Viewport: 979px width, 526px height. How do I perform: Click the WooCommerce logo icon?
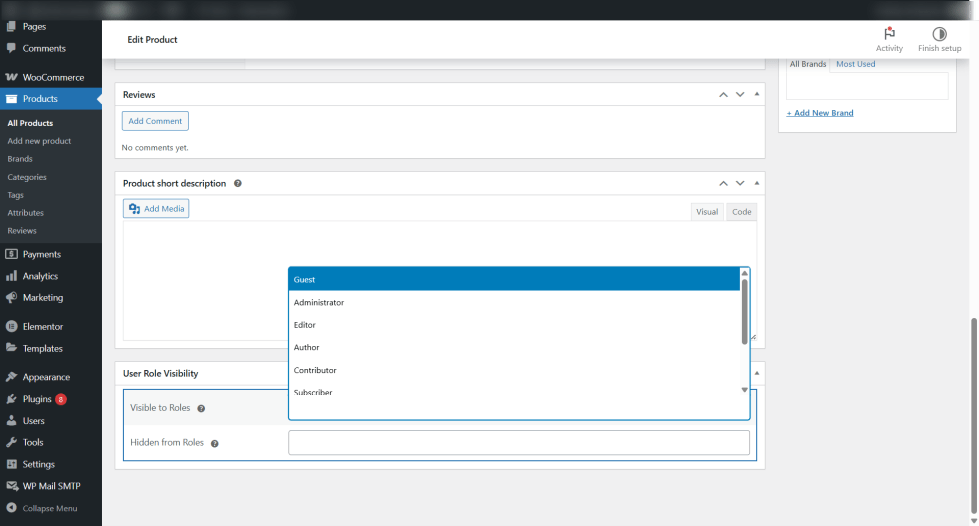click(x=11, y=77)
